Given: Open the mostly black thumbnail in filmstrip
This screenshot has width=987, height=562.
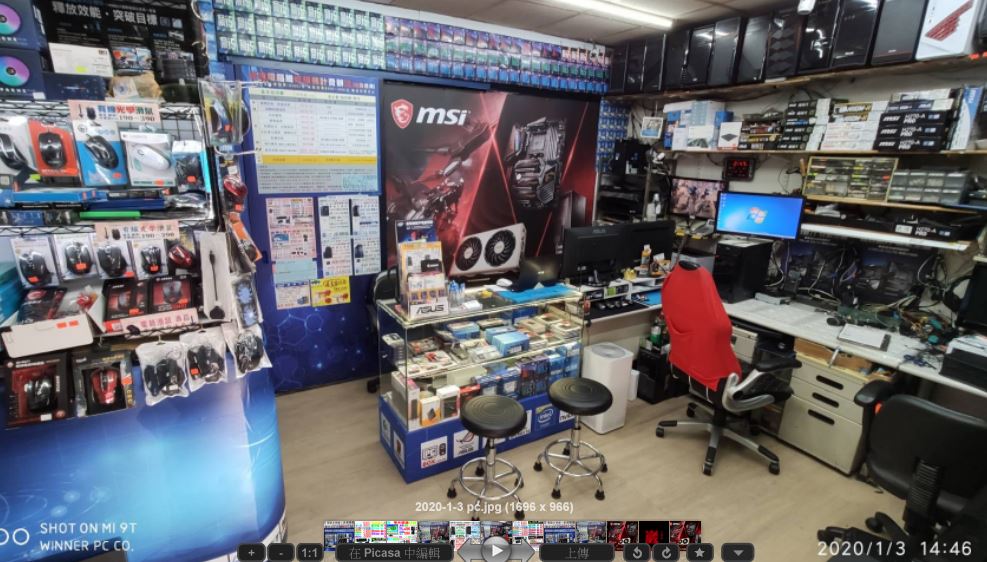Looking at the screenshot, I should [653, 532].
